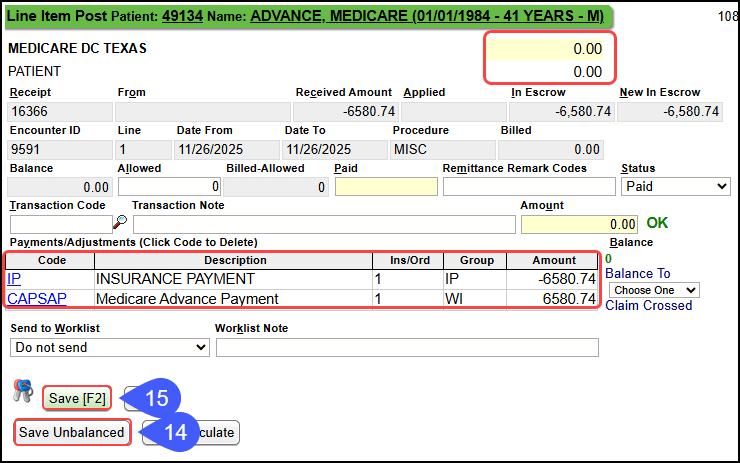Expand the Balance To 'Choose One' dropdown
This screenshot has width=740, height=463.
coord(653,290)
